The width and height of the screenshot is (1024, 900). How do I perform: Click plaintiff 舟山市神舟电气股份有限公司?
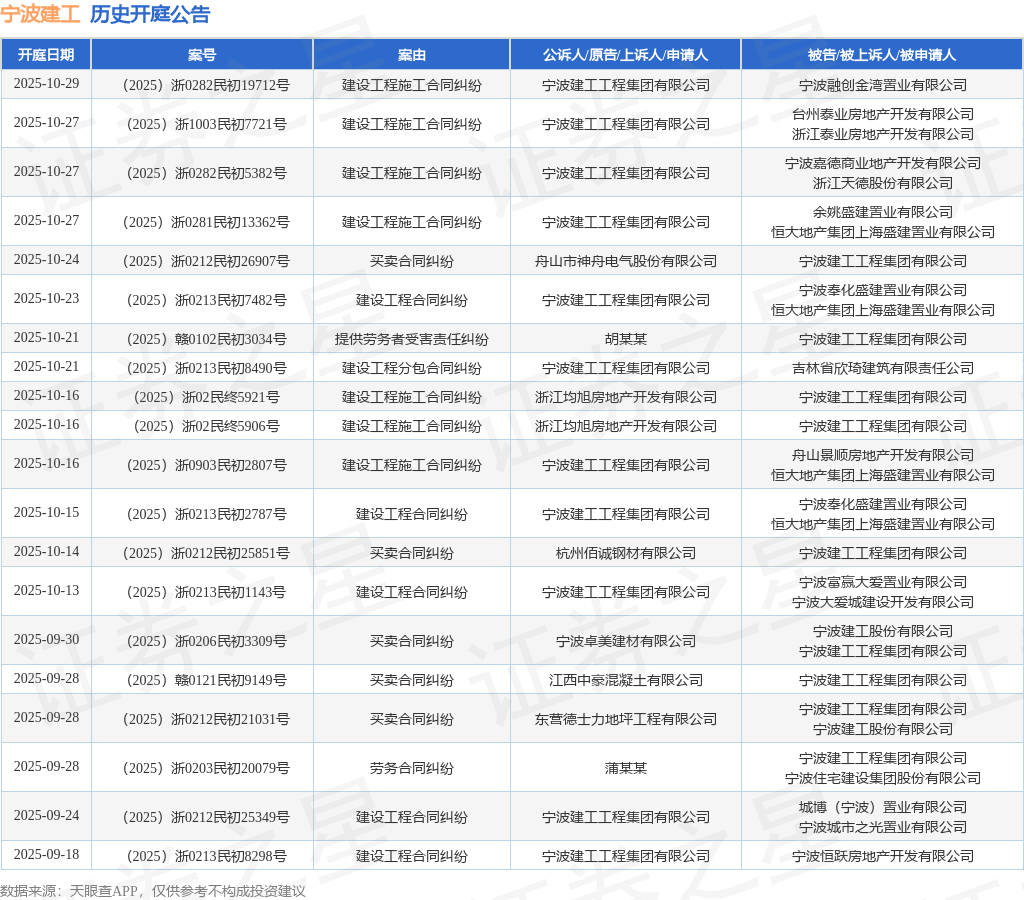626,261
